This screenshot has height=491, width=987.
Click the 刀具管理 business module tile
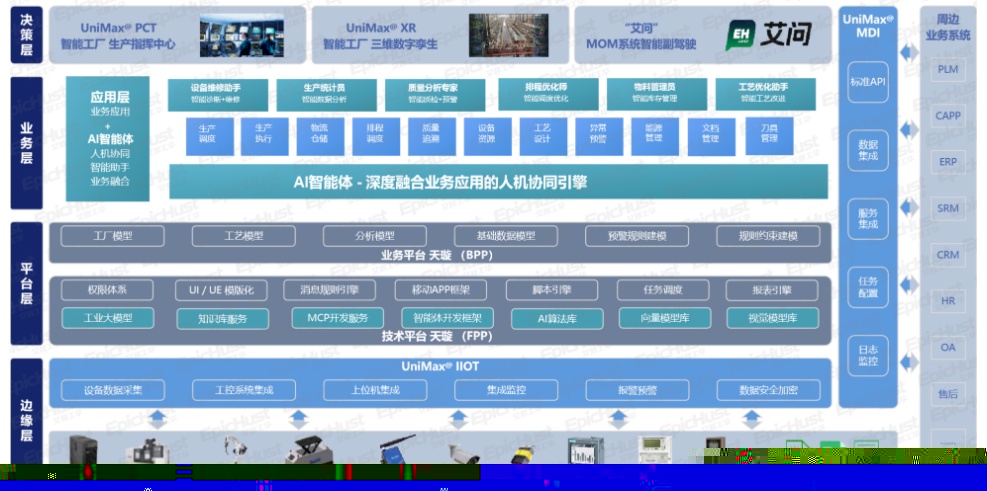click(768, 133)
